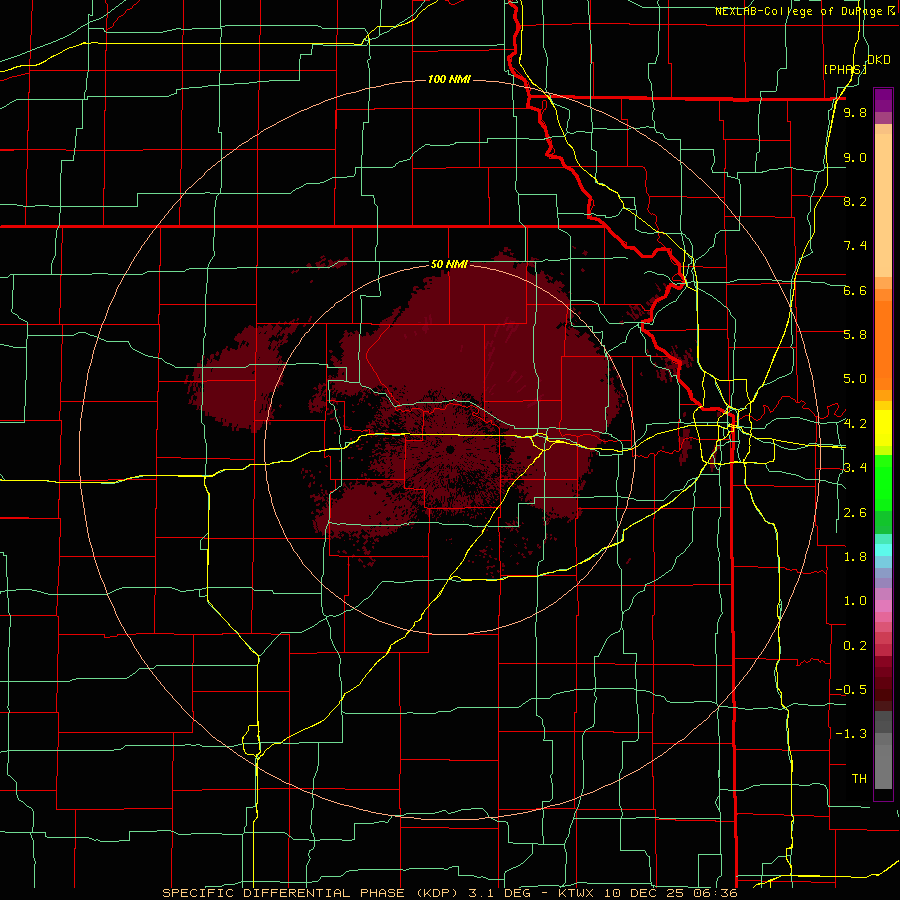Pick the cyan band of the color bar
Screen dimensions: 900x900
coord(883,550)
